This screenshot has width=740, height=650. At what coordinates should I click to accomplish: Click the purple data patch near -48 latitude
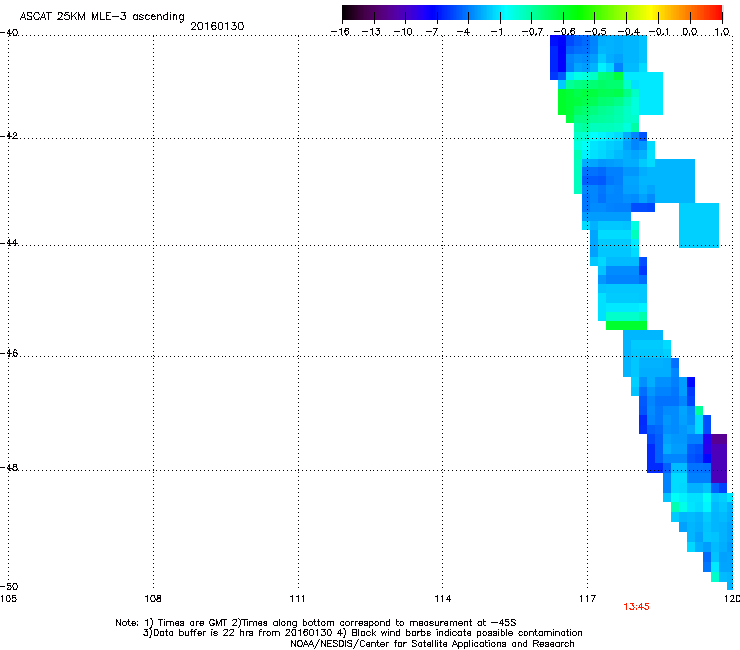tap(719, 458)
